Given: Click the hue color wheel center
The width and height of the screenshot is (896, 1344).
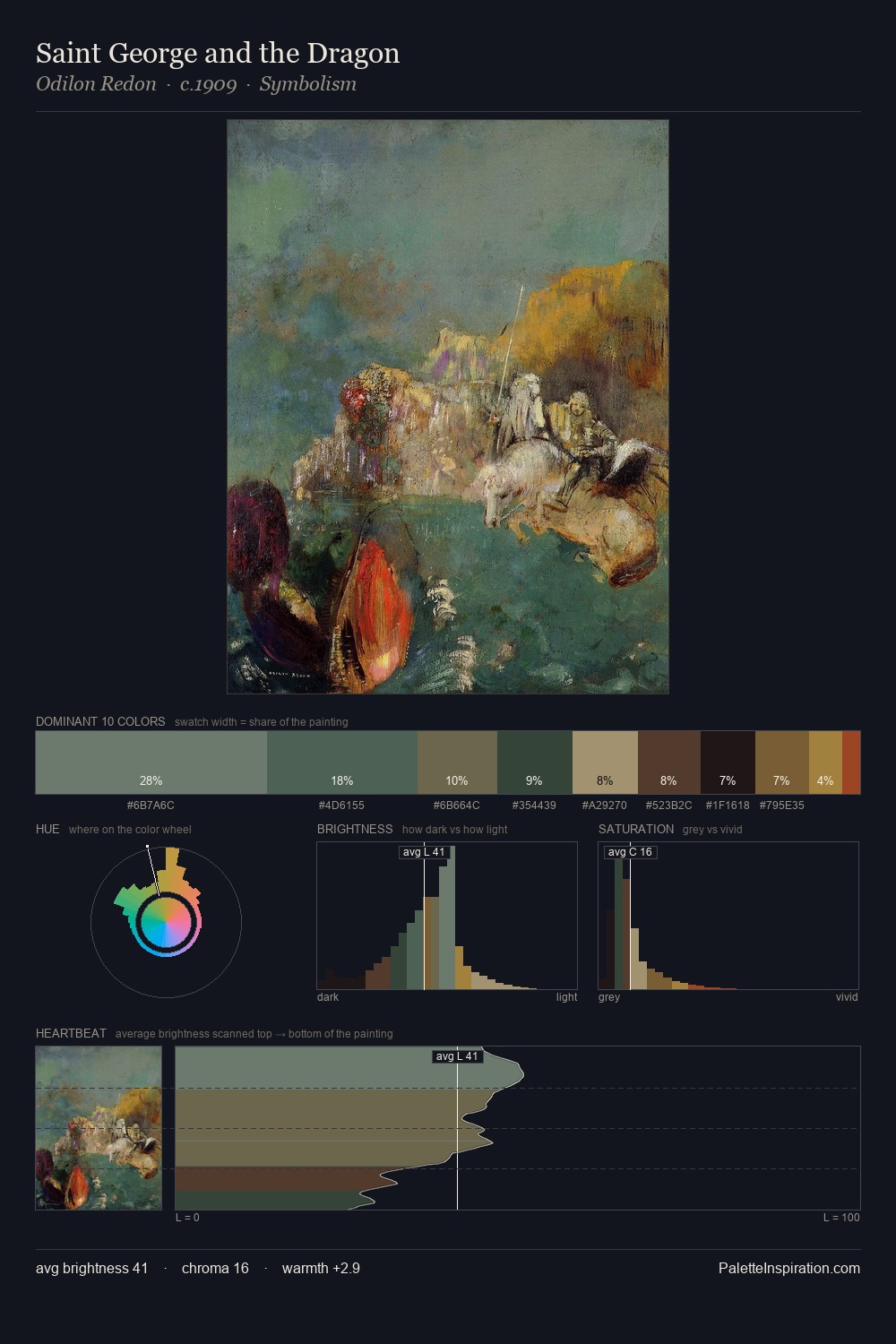Looking at the screenshot, I should click(x=166, y=922).
